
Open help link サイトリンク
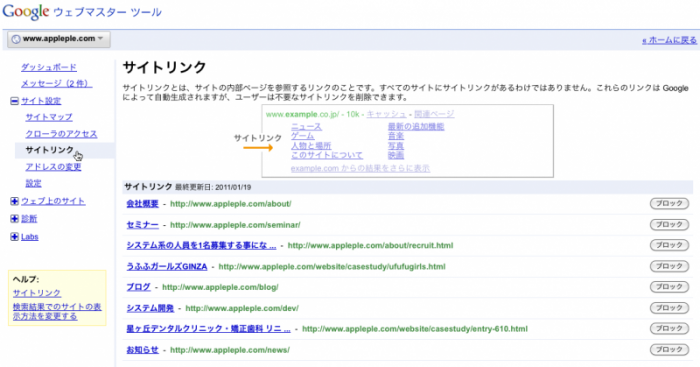pyautogui.click(x=37, y=293)
